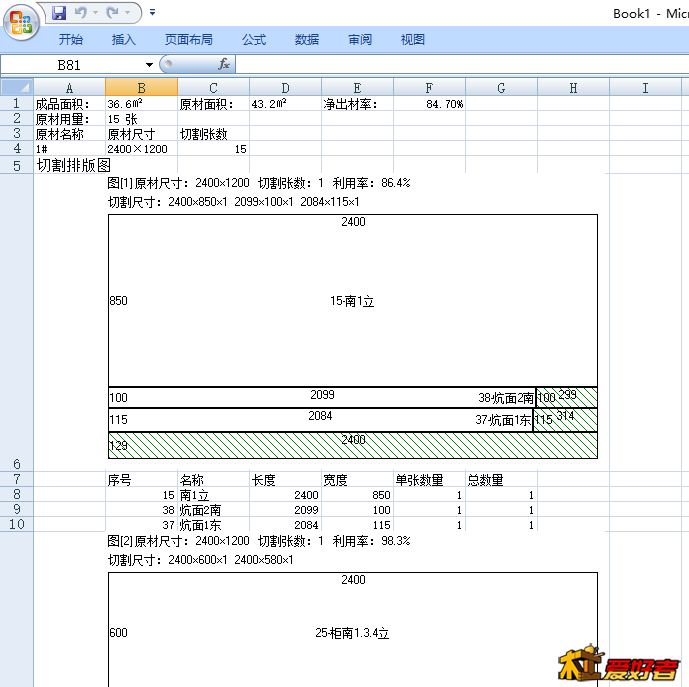Select the 15-南1立 rectangle in the diagram
Image resolution: width=689 pixels, height=687 pixels.
(x=353, y=301)
